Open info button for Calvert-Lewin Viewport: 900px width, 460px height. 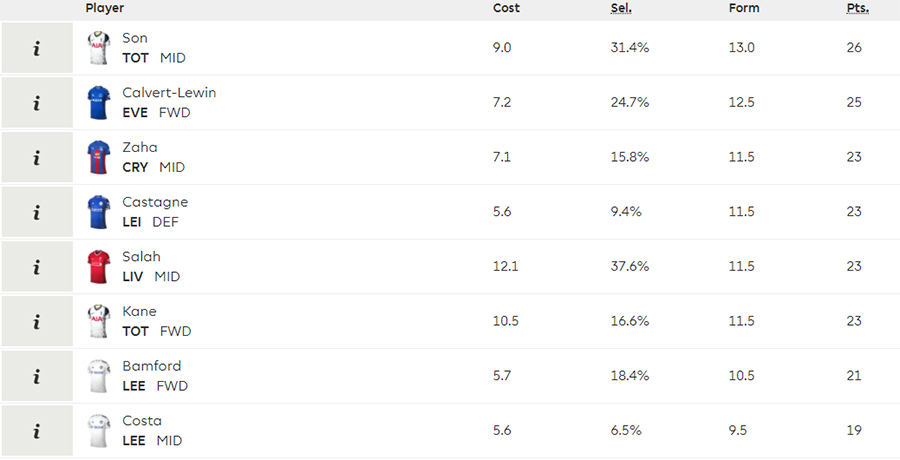pyautogui.click(x=37, y=103)
